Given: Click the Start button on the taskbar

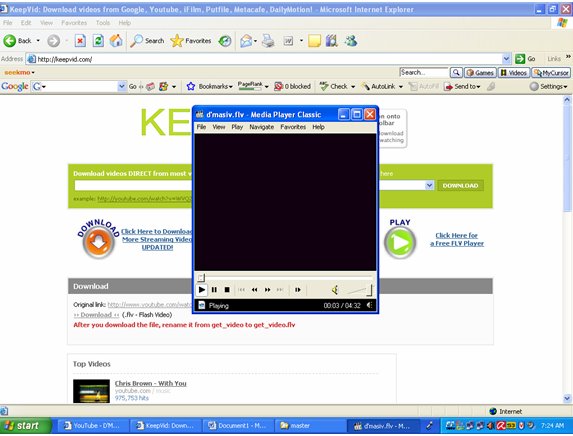Looking at the screenshot, I should (25, 426).
